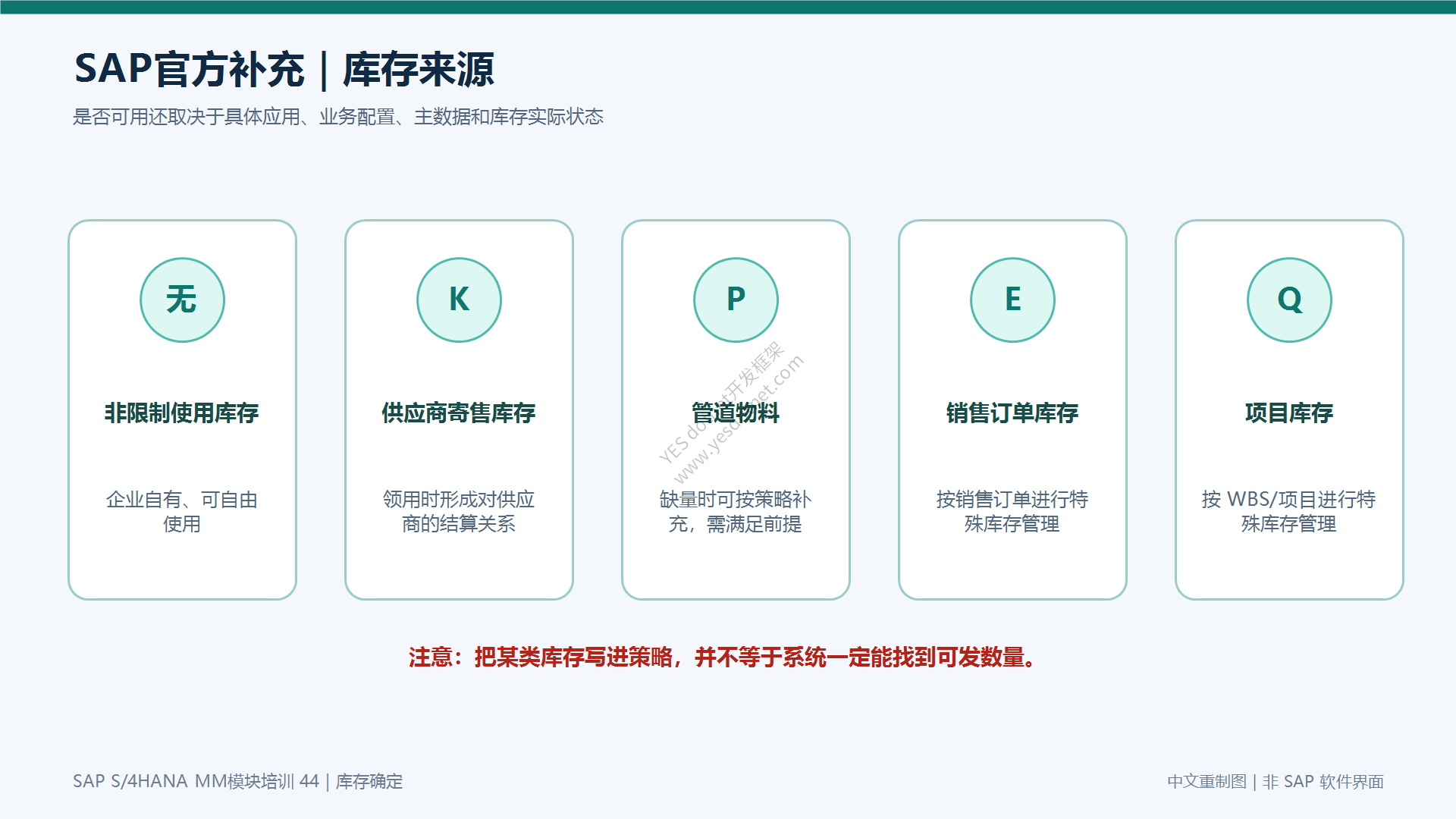Image resolution: width=1456 pixels, height=819 pixels.
Task: Click the red 注意 warning sentence
Action: tap(724, 657)
